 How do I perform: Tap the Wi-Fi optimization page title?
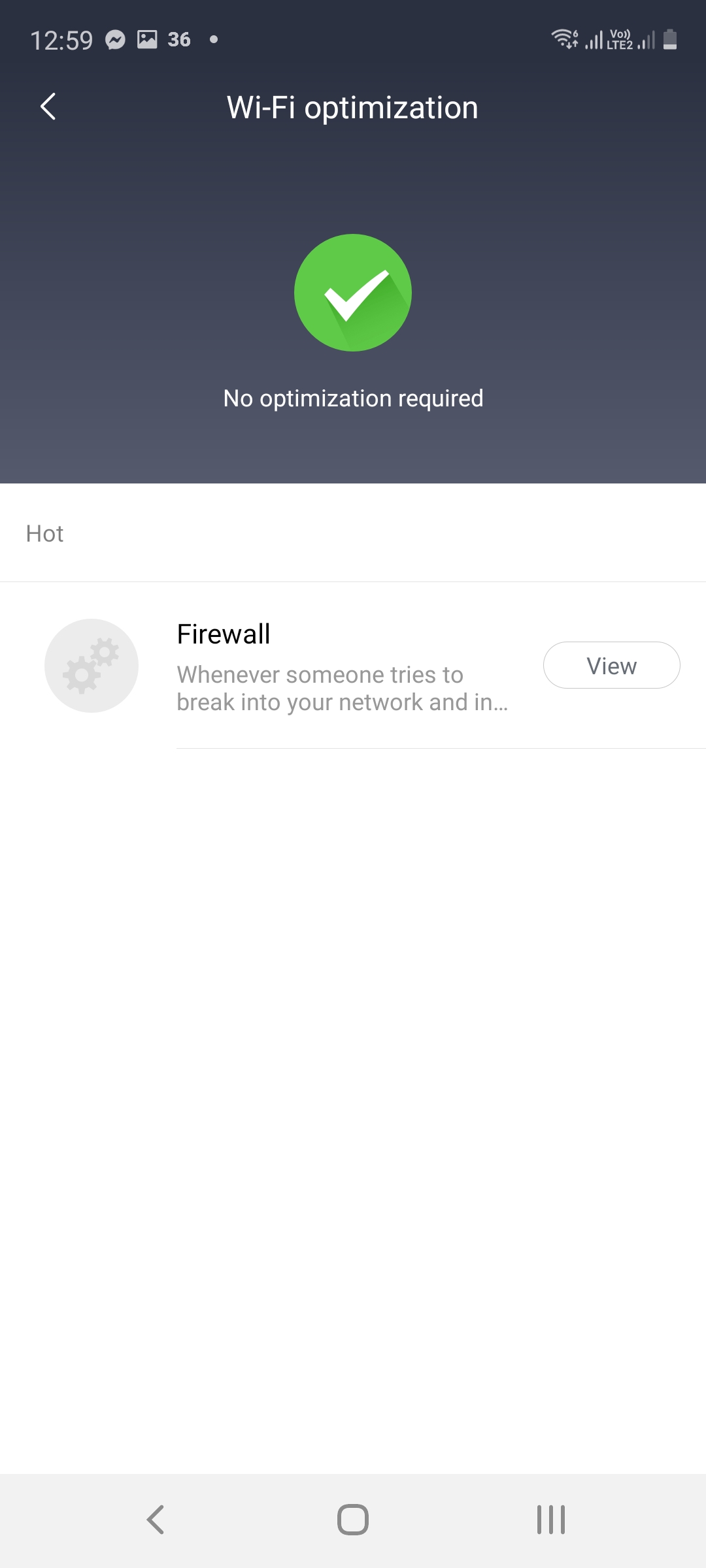tap(352, 107)
